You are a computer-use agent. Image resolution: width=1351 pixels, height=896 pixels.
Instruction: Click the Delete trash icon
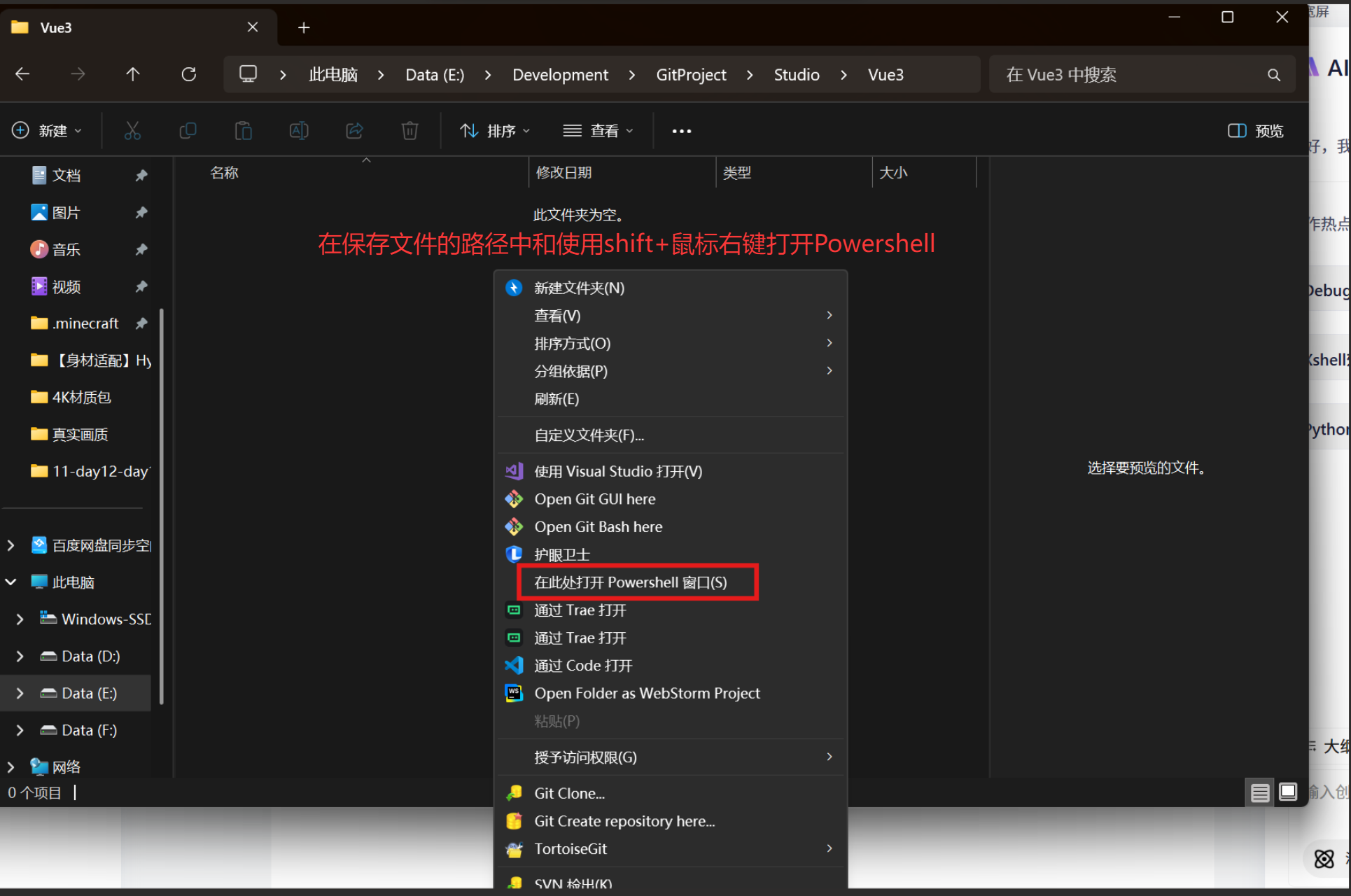[409, 131]
